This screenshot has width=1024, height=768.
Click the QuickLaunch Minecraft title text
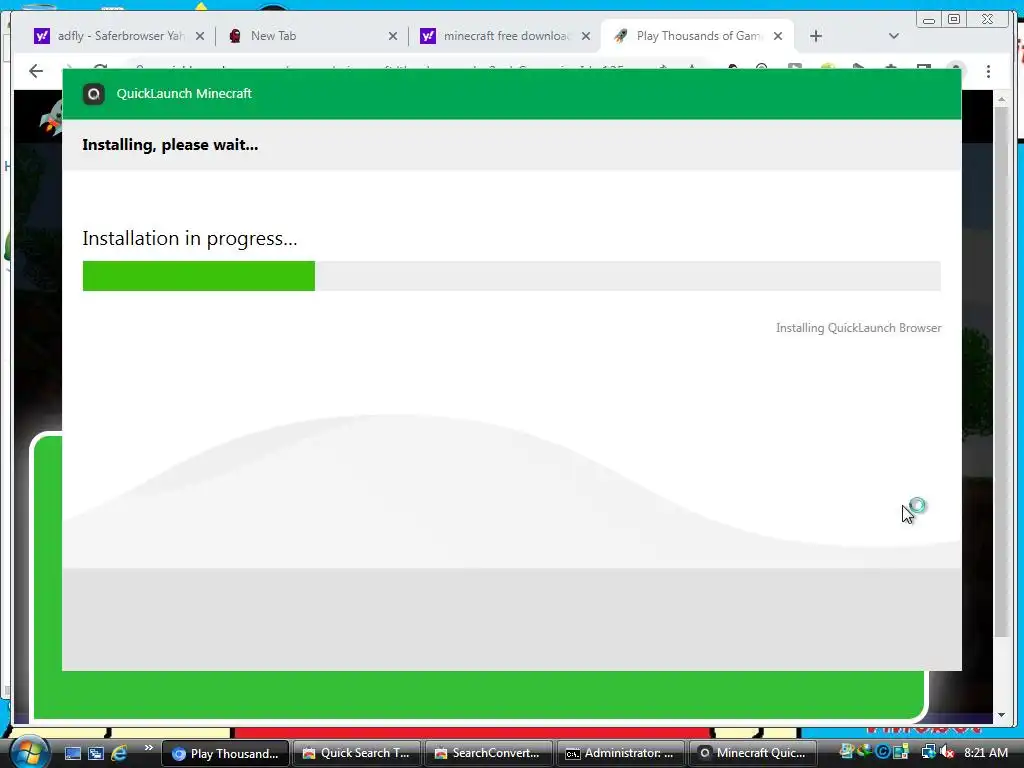click(x=184, y=93)
